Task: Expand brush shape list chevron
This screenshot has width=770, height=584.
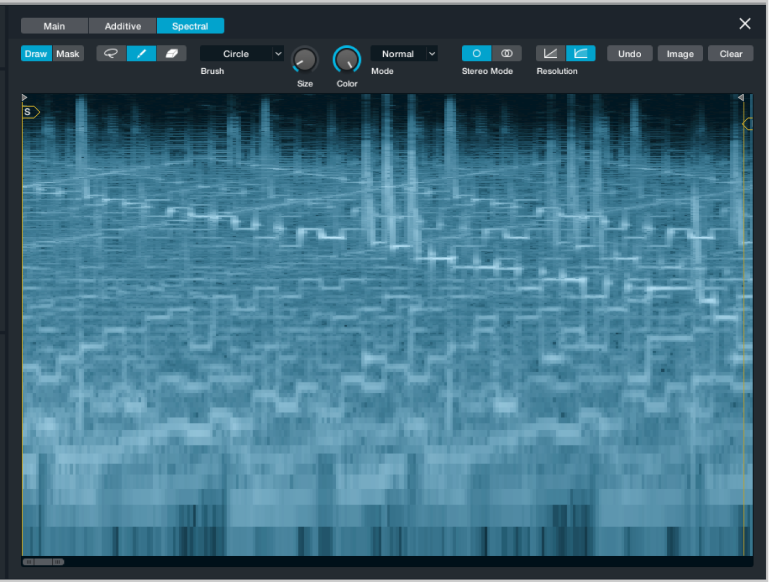Action: click(278, 54)
